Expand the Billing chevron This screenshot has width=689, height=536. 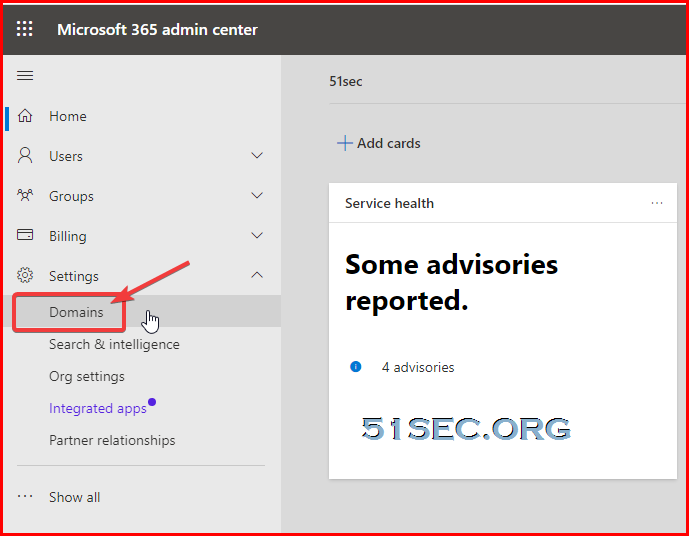click(x=257, y=235)
